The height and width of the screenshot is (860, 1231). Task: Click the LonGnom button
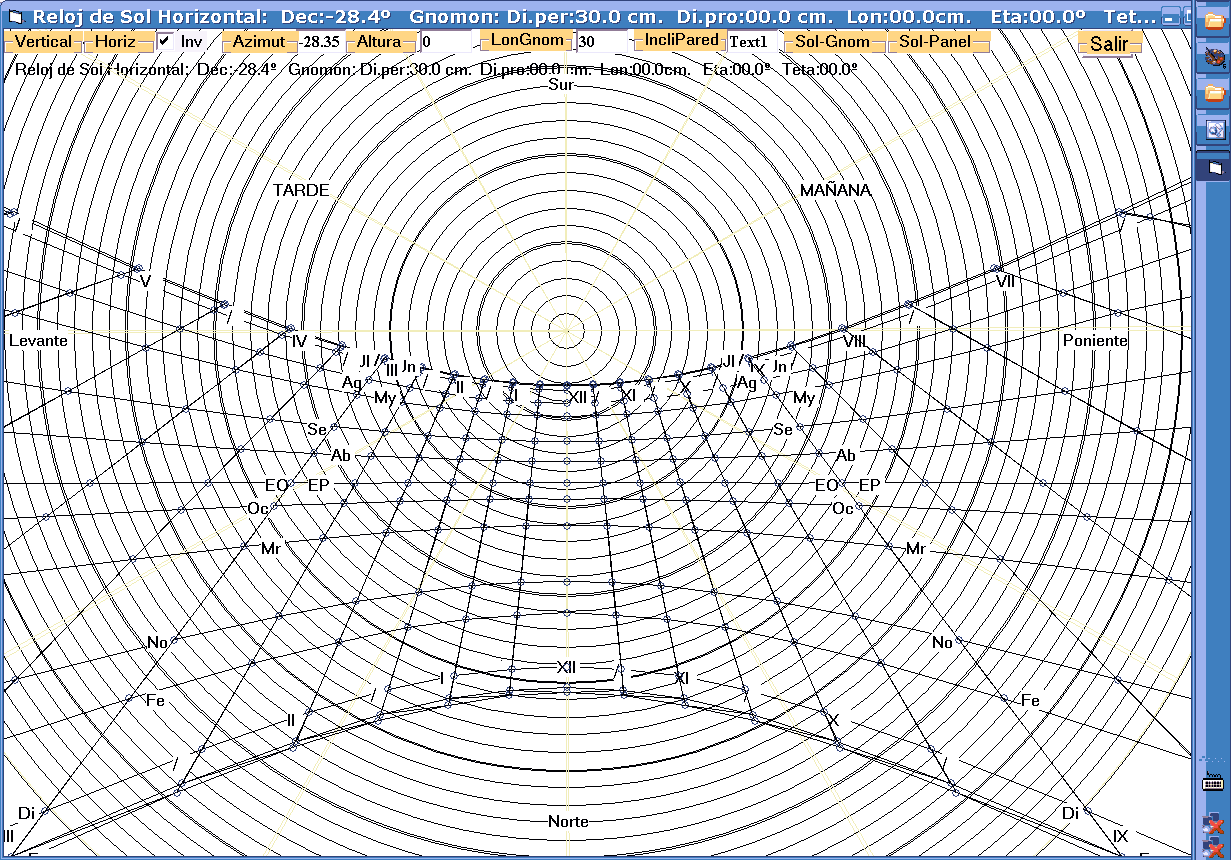tap(527, 40)
